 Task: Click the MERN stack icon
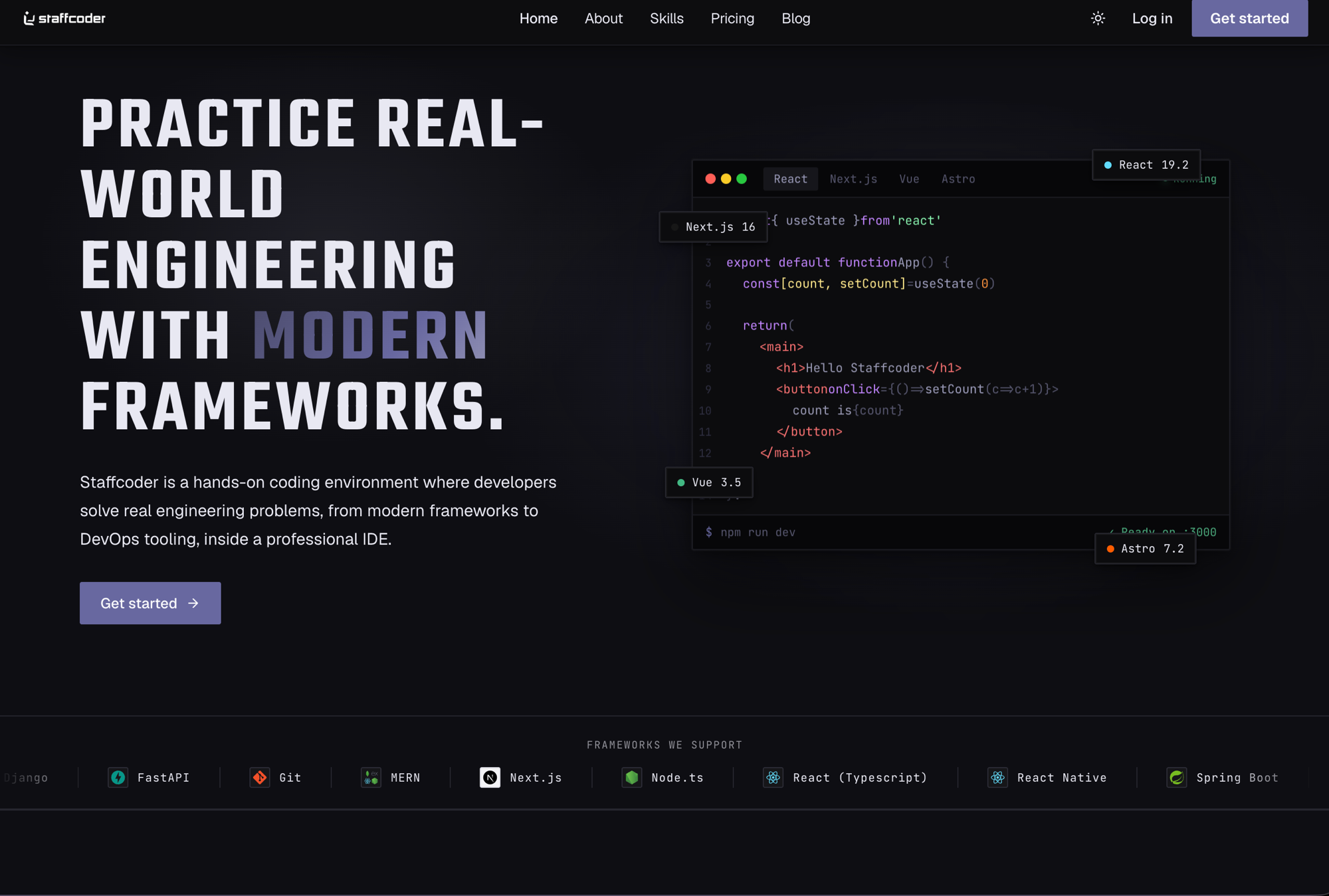371,777
